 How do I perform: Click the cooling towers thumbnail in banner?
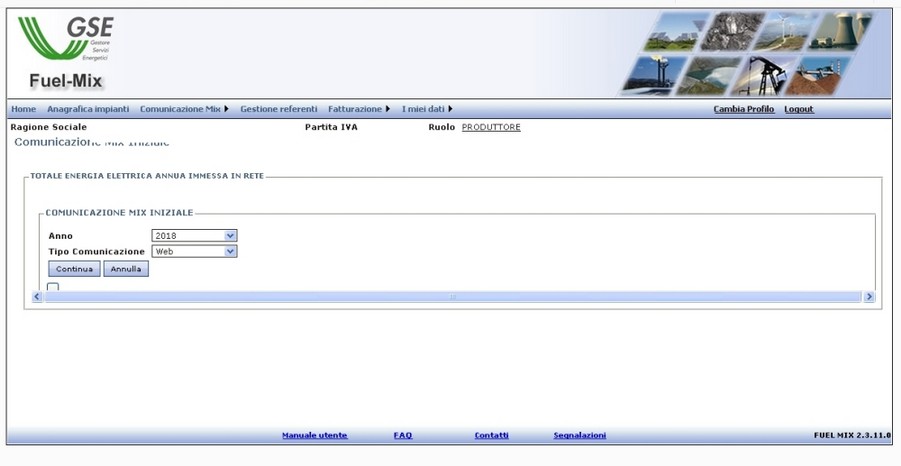840,31
